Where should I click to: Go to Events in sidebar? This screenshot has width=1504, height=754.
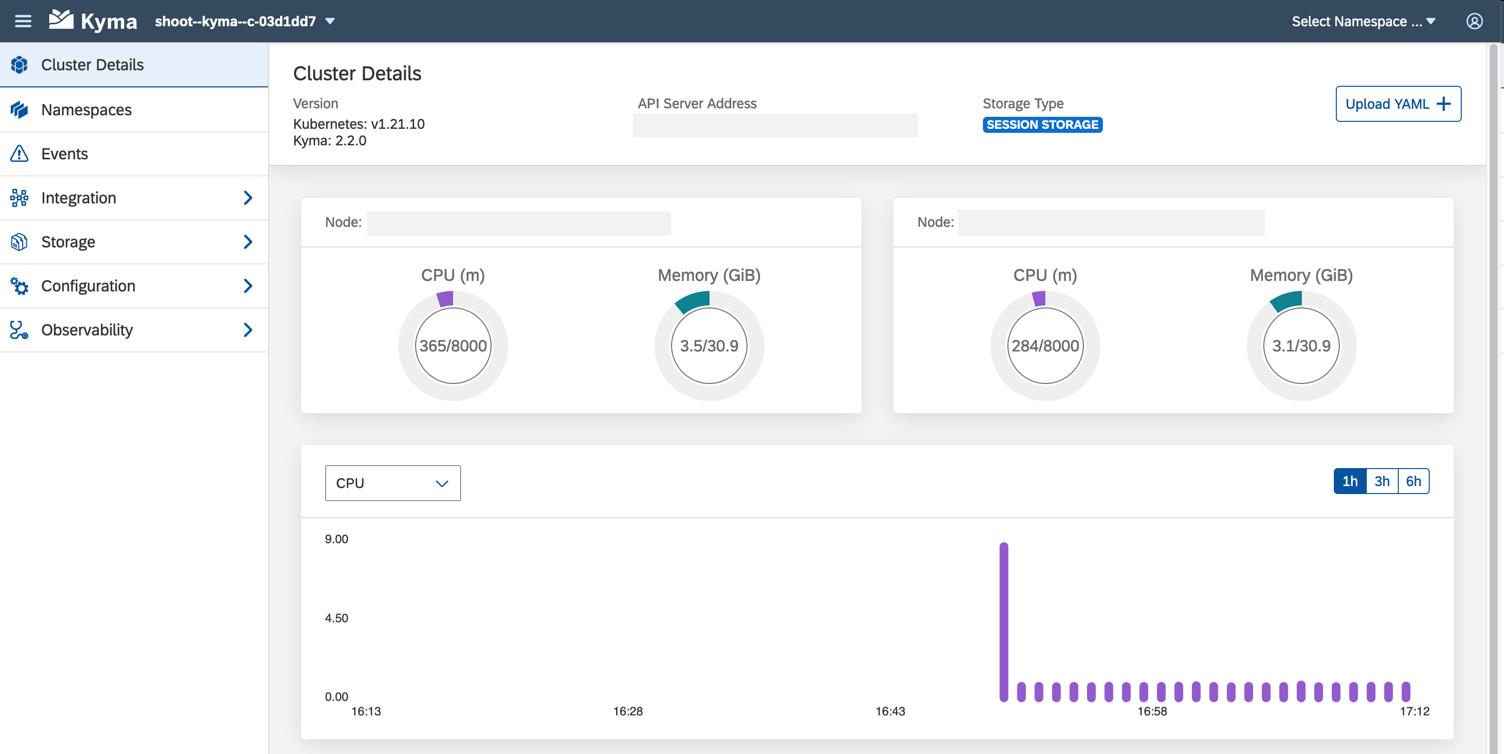pos(134,154)
